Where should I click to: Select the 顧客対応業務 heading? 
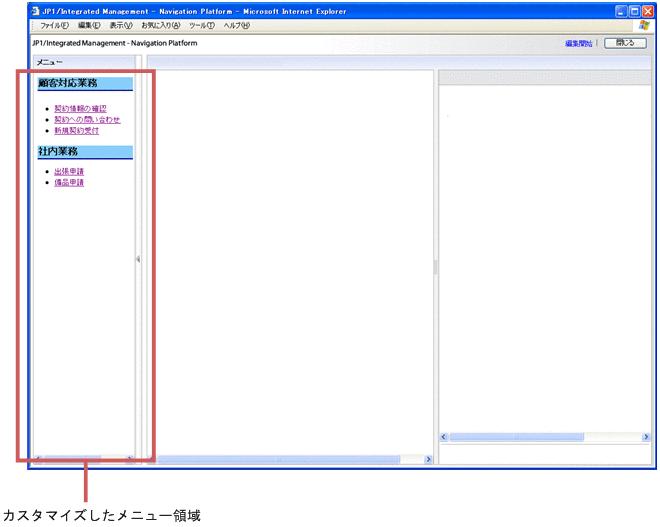(85, 83)
